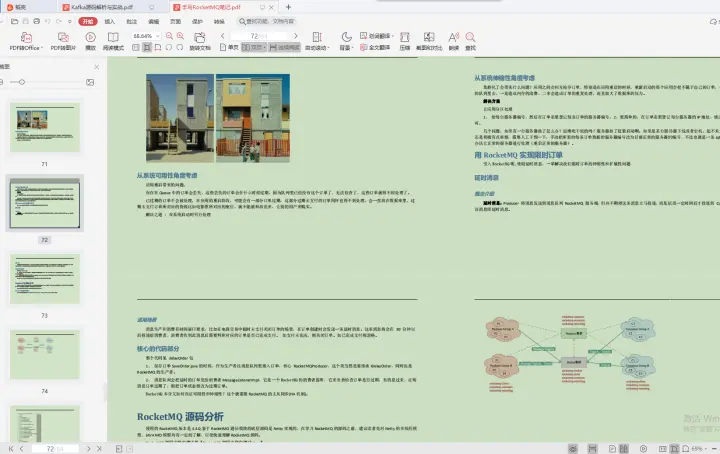This screenshot has width=720, height=454.
Task: Start the 播放 slideshow mode
Action: (90, 41)
